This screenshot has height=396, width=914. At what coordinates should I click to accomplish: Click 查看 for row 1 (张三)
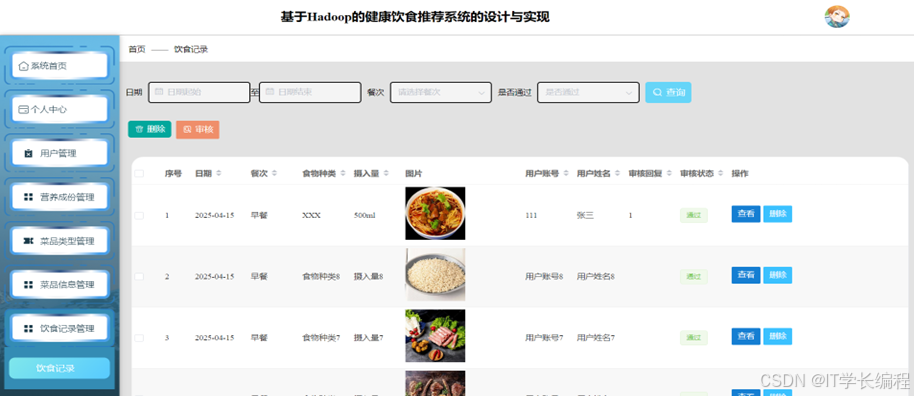pyautogui.click(x=746, y=214)
